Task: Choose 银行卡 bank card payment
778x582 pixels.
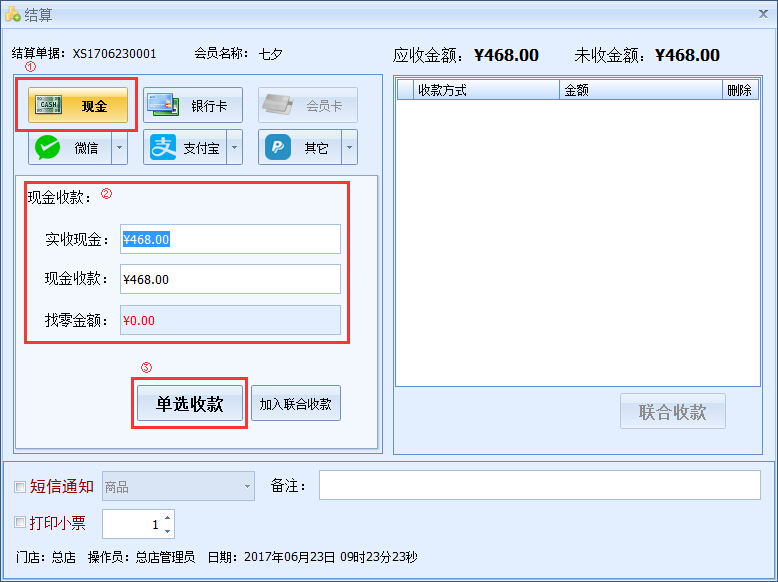Action: (164, 105)
